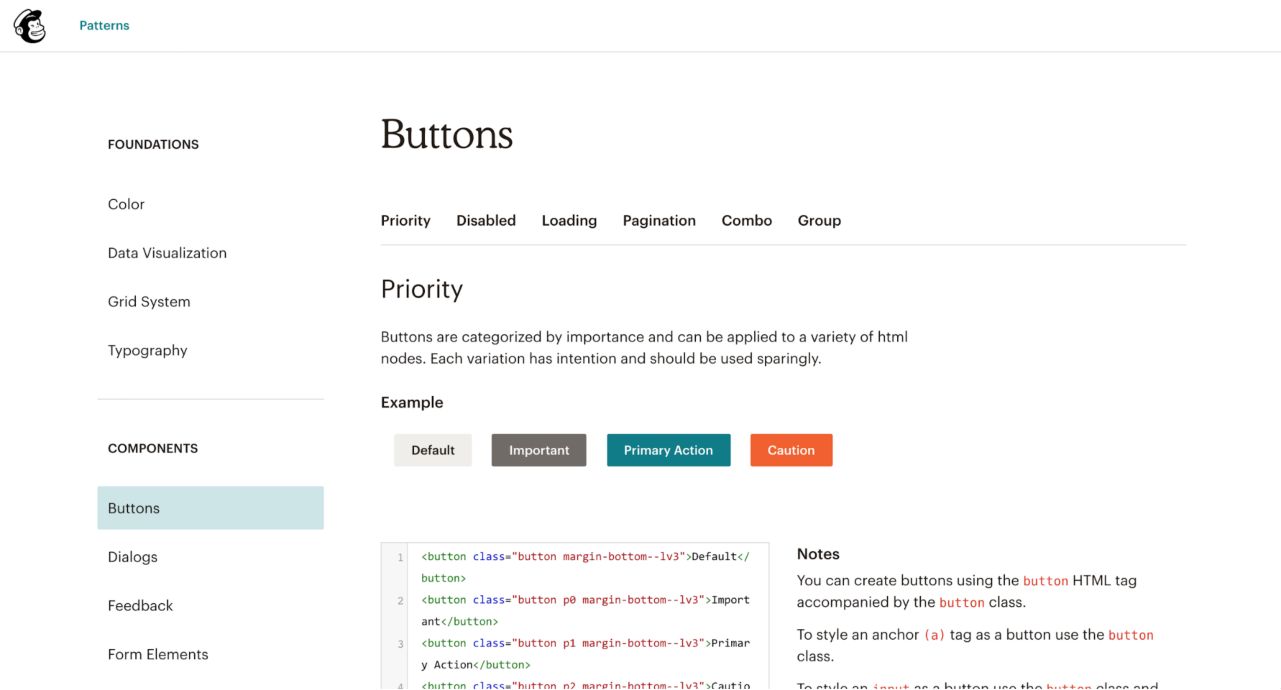Screen dimensions: 1281x690
Task: Click the Caution example button
Action: tap(791, 450)
